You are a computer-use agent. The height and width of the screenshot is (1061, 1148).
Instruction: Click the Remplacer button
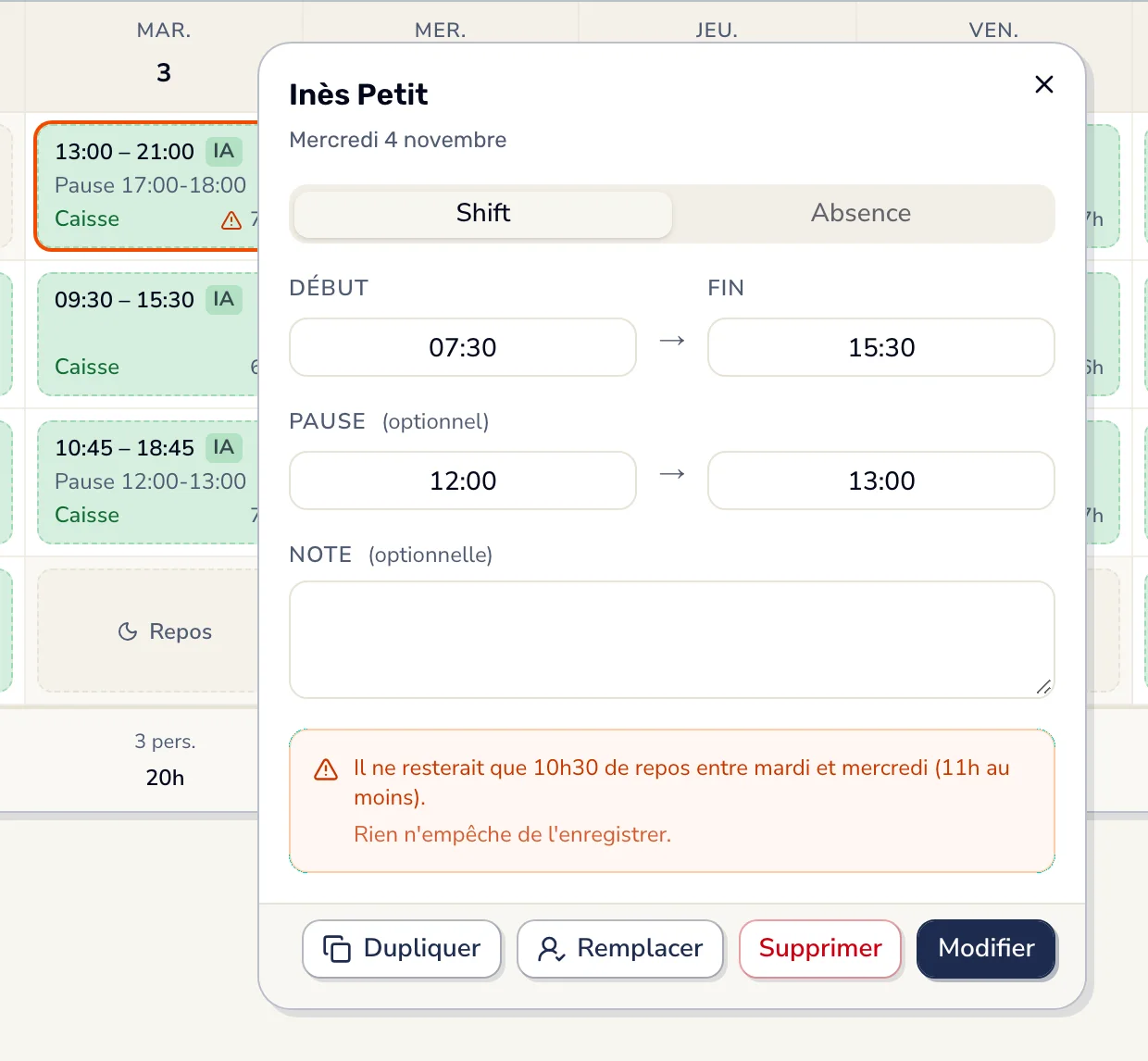click(620, 948)
